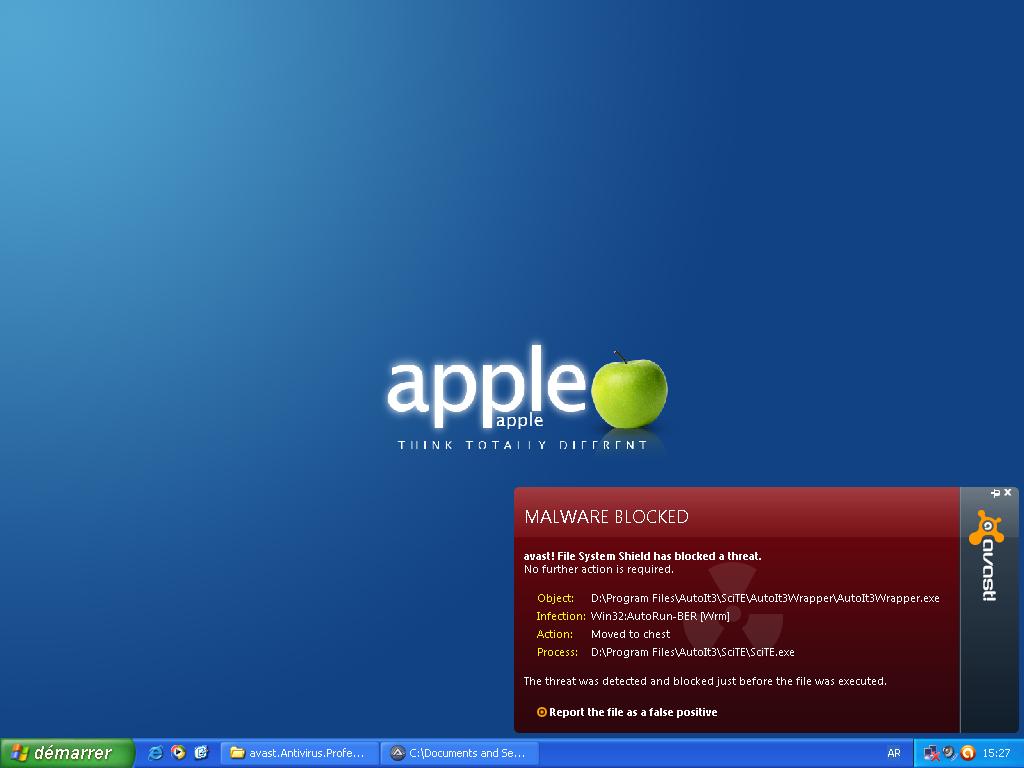Click the Action: label
Viewport: 1024px width, 768px height.
click(x=554, y=634)
